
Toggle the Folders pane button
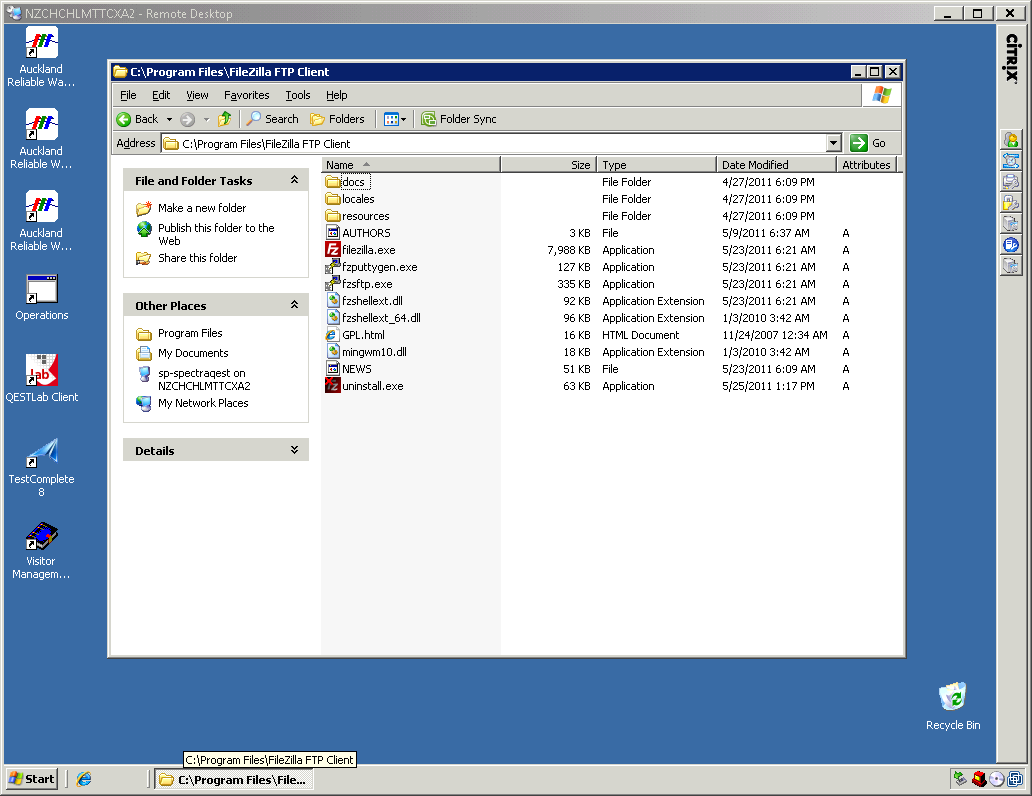point(337,119)
